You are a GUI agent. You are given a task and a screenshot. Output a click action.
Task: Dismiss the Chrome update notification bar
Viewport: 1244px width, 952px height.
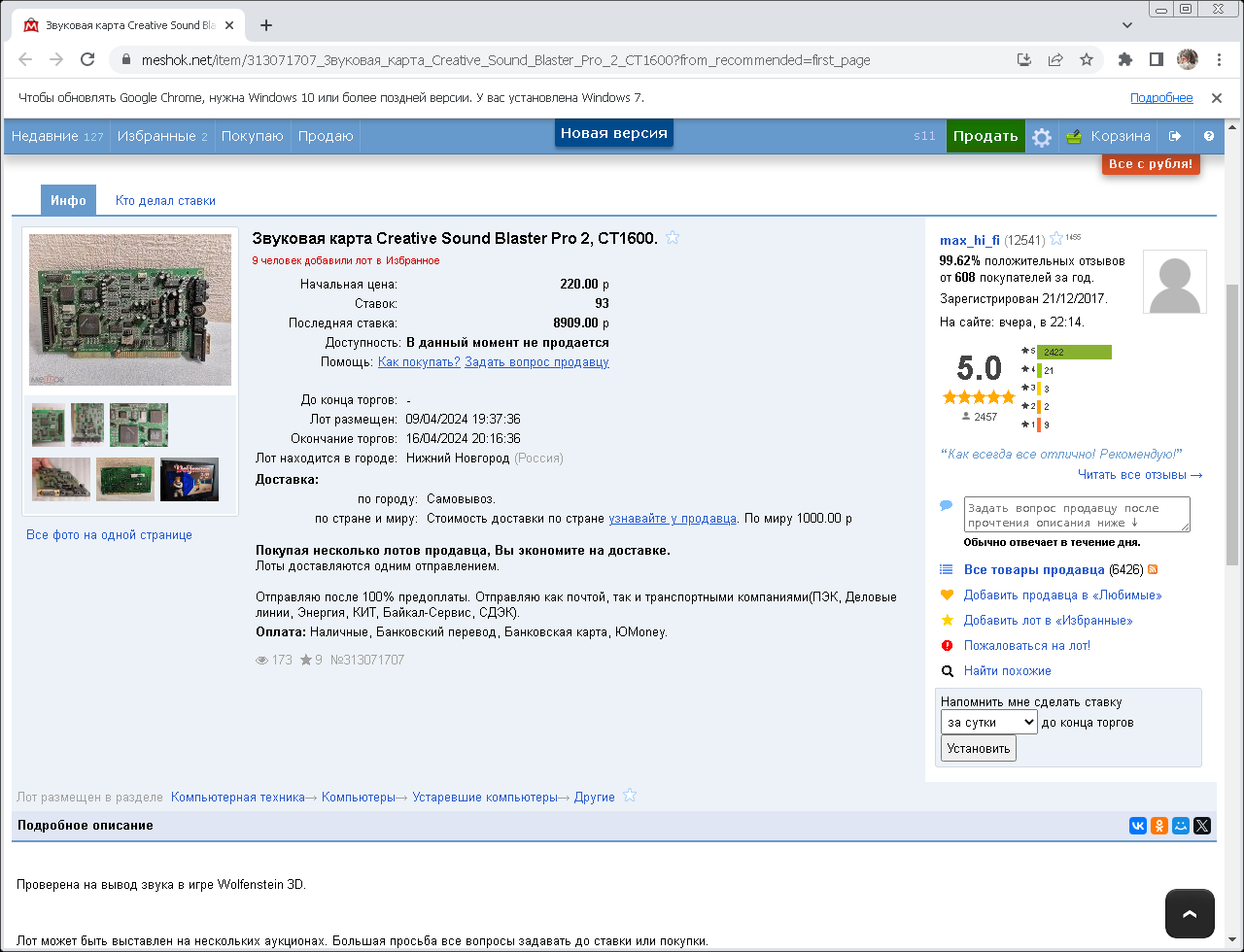tap(1216, 98)
